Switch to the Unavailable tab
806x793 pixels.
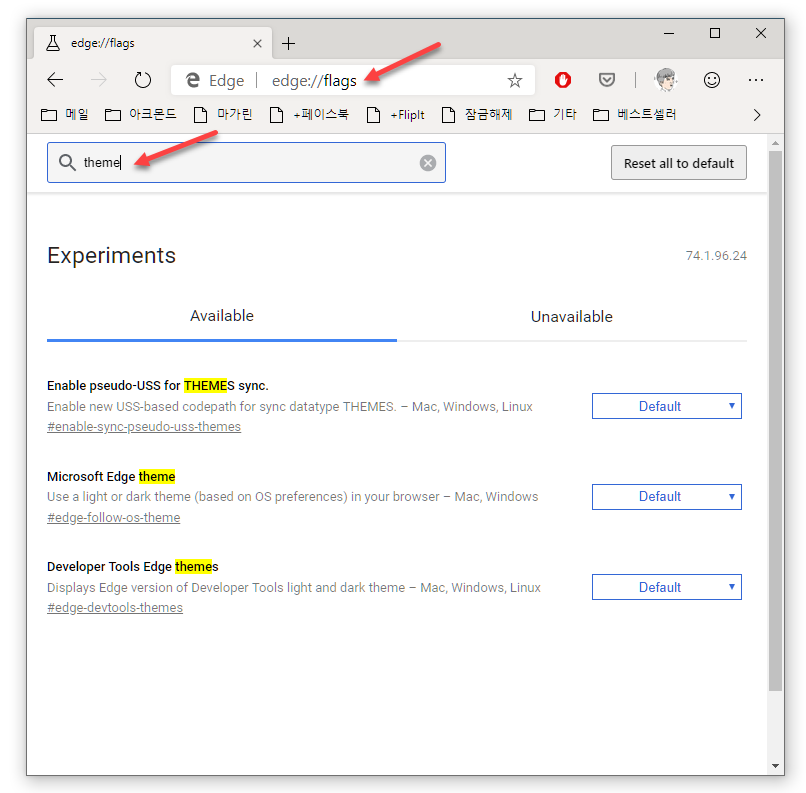(x=572, y=317)
